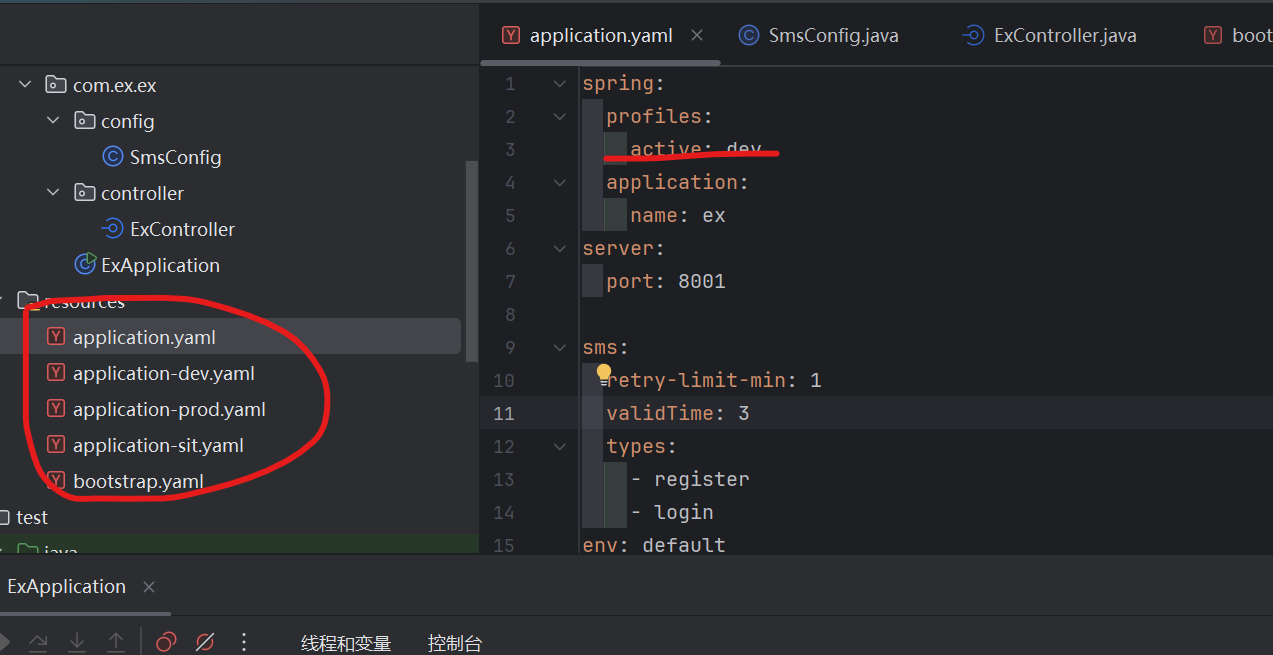This screenshot has height=655, width=1273.
Task: Collapse the spring block at line 1
Action: click(558, 83)
